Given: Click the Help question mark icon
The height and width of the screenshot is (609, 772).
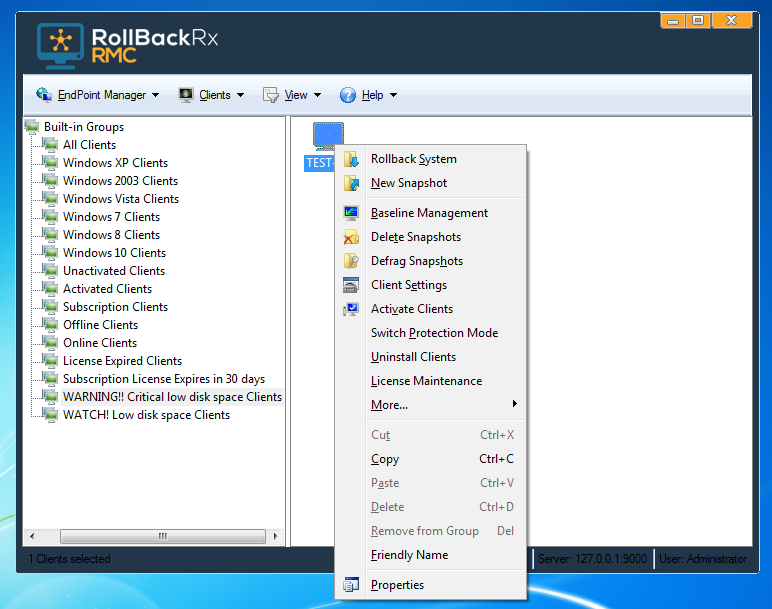Looking at the screenshot, I should click(x=348, y=95).
